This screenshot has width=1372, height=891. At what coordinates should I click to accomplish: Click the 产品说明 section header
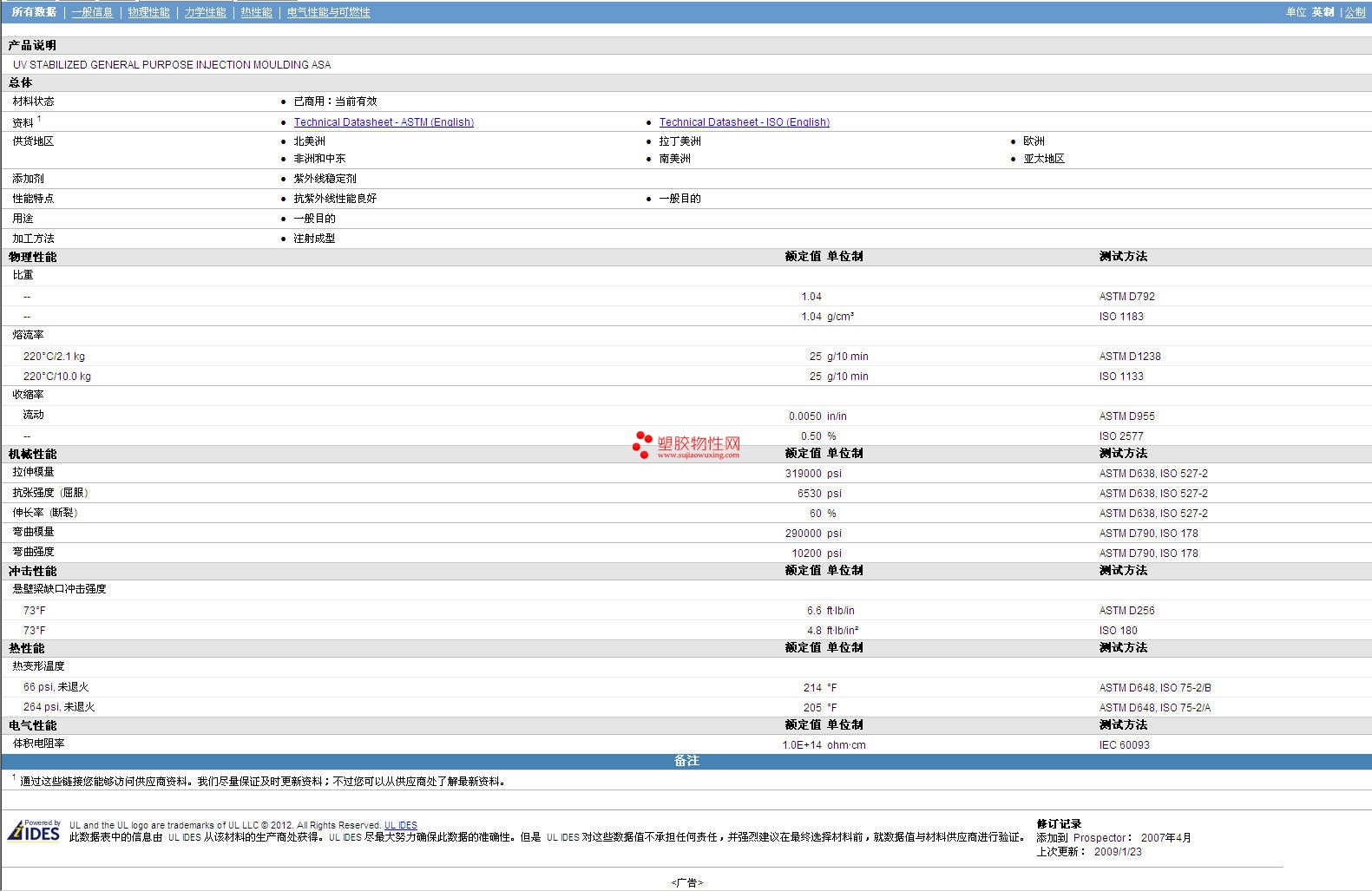pos(32,45)
